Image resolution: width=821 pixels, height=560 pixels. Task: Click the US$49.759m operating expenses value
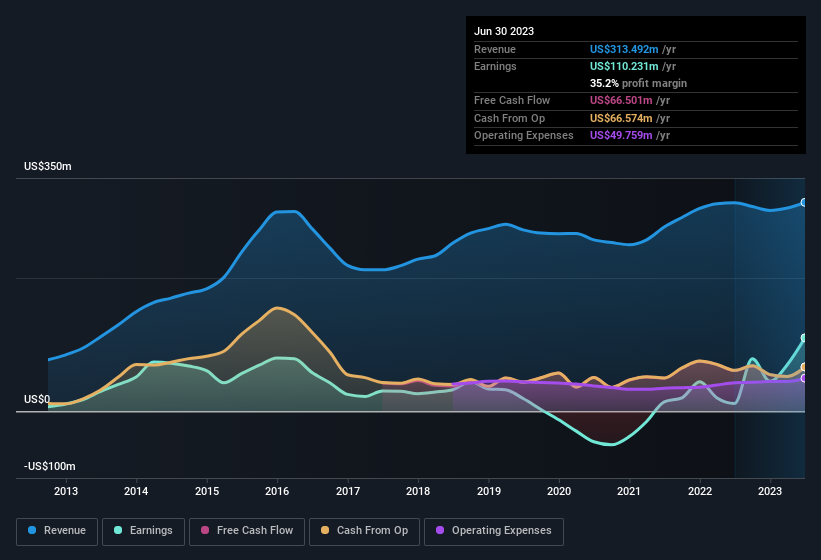click(x=621, y=136)
